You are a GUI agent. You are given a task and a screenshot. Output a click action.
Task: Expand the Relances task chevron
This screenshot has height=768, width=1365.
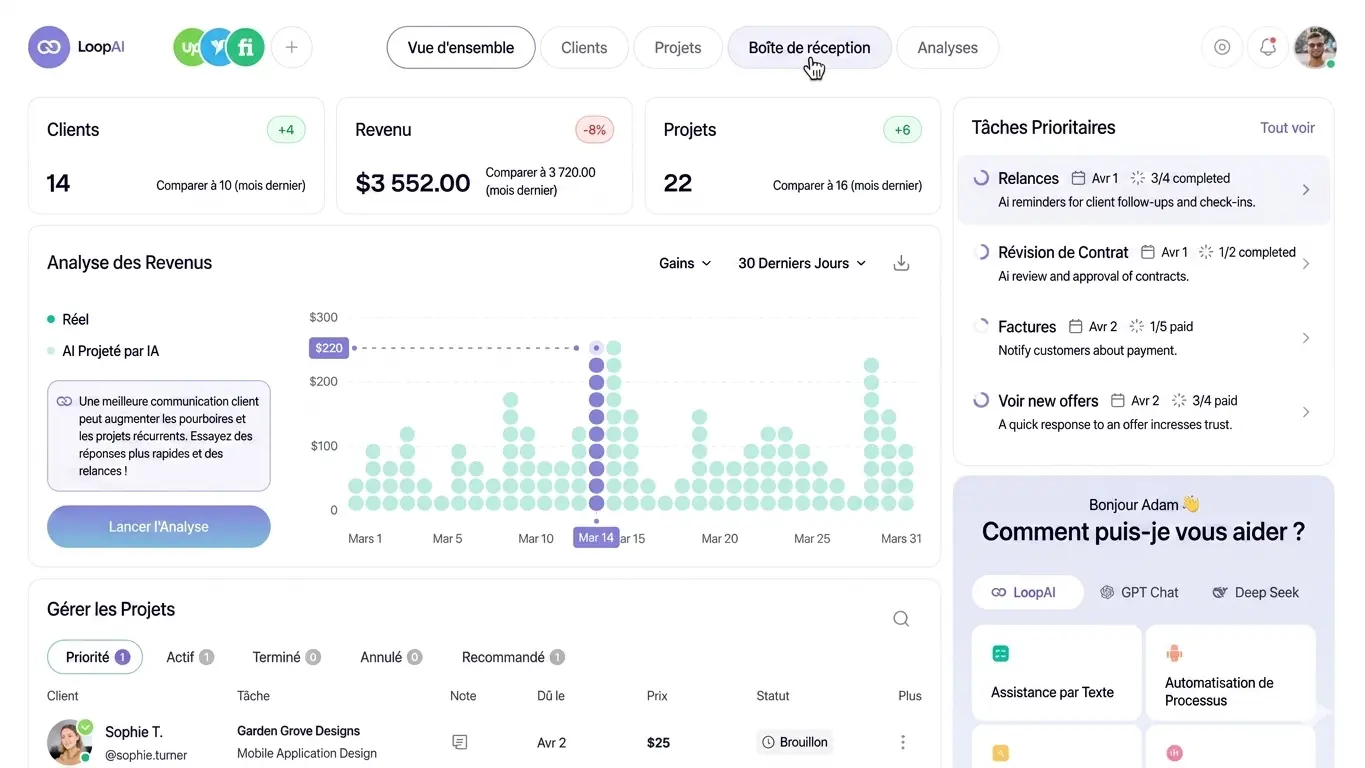(1306, 190)
